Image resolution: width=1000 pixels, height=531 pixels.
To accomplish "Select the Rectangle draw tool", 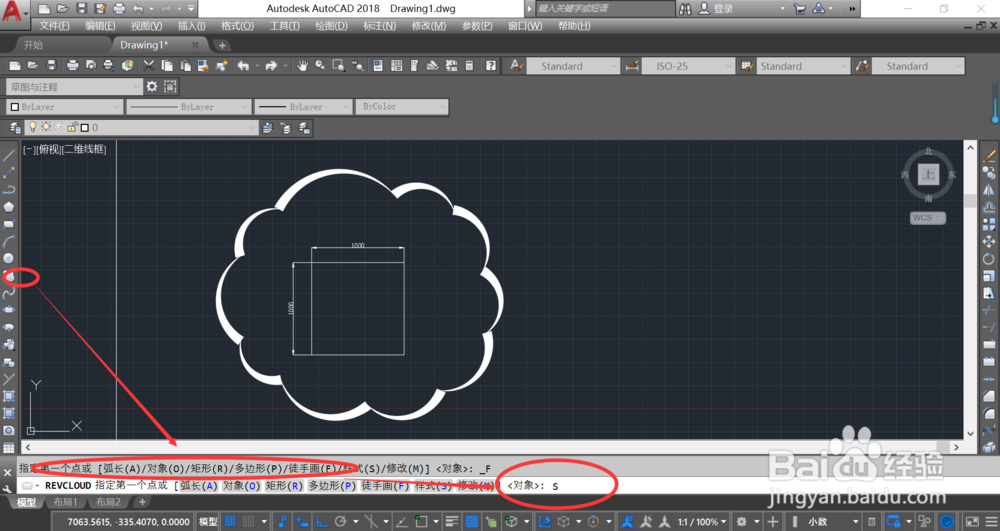I will coord(9,224).
